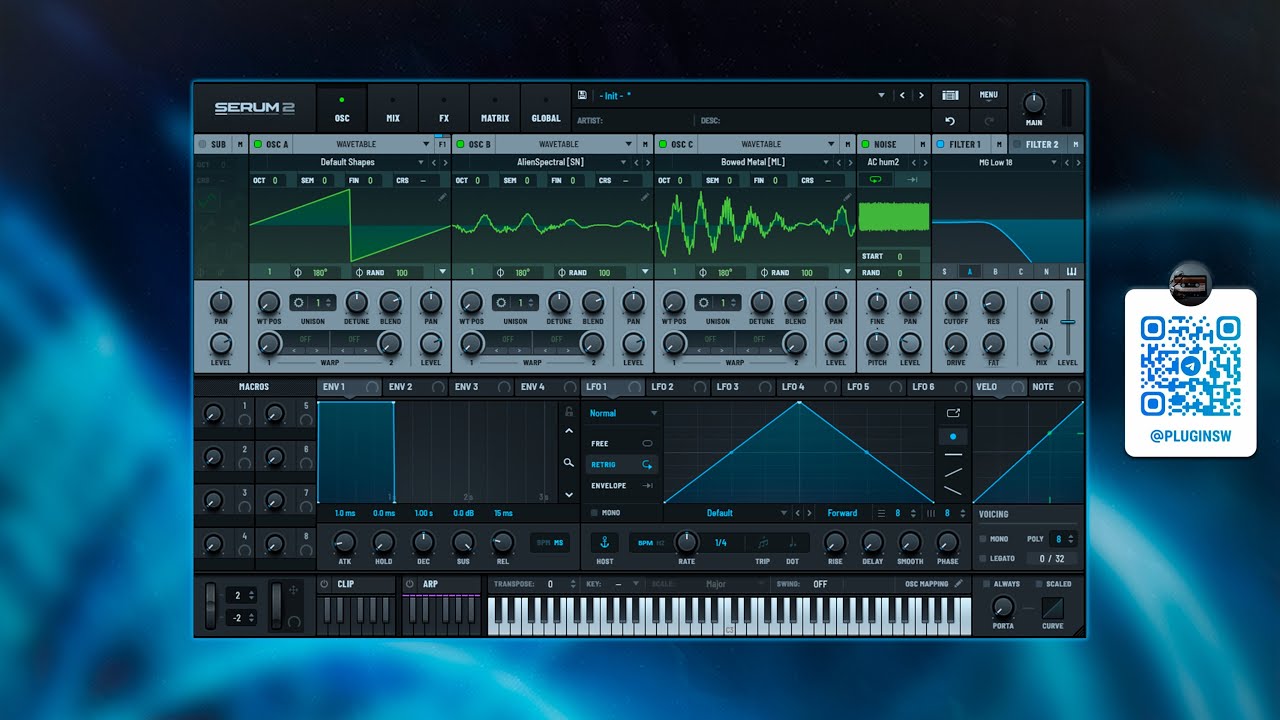The image size is (1280, 720).
Task: Disable FILTER 1 with its power toggle
Action: click(x=940, y=144)
